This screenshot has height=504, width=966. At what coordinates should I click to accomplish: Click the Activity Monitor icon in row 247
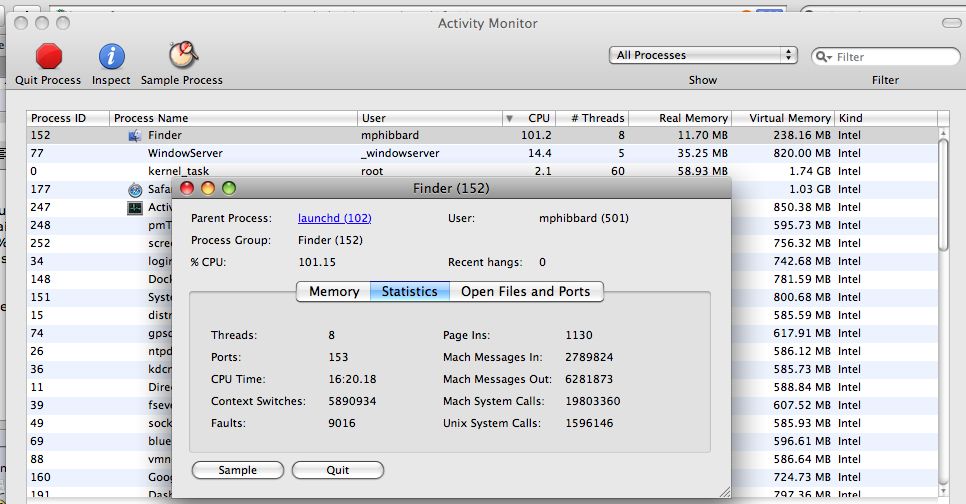point(135,208)
